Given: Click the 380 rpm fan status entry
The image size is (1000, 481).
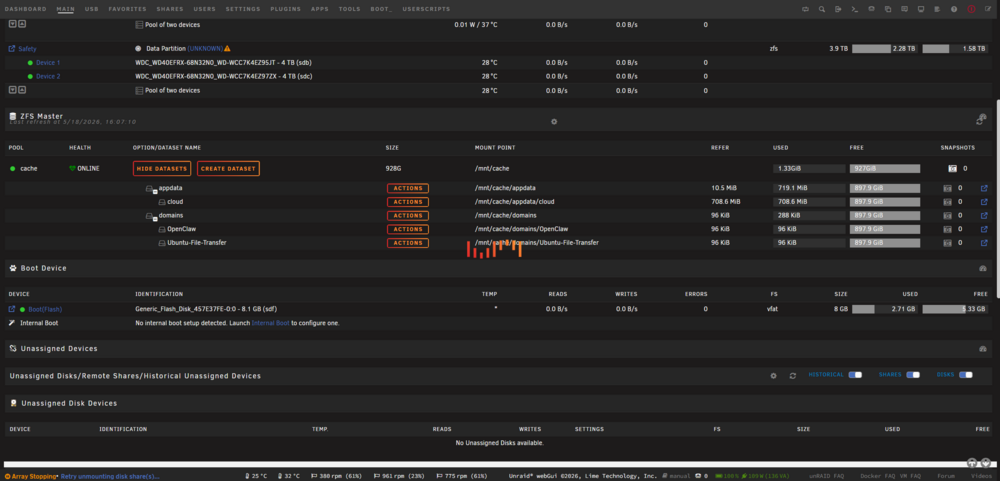Looking at the screenshot, I should click(x=334, y=477).
